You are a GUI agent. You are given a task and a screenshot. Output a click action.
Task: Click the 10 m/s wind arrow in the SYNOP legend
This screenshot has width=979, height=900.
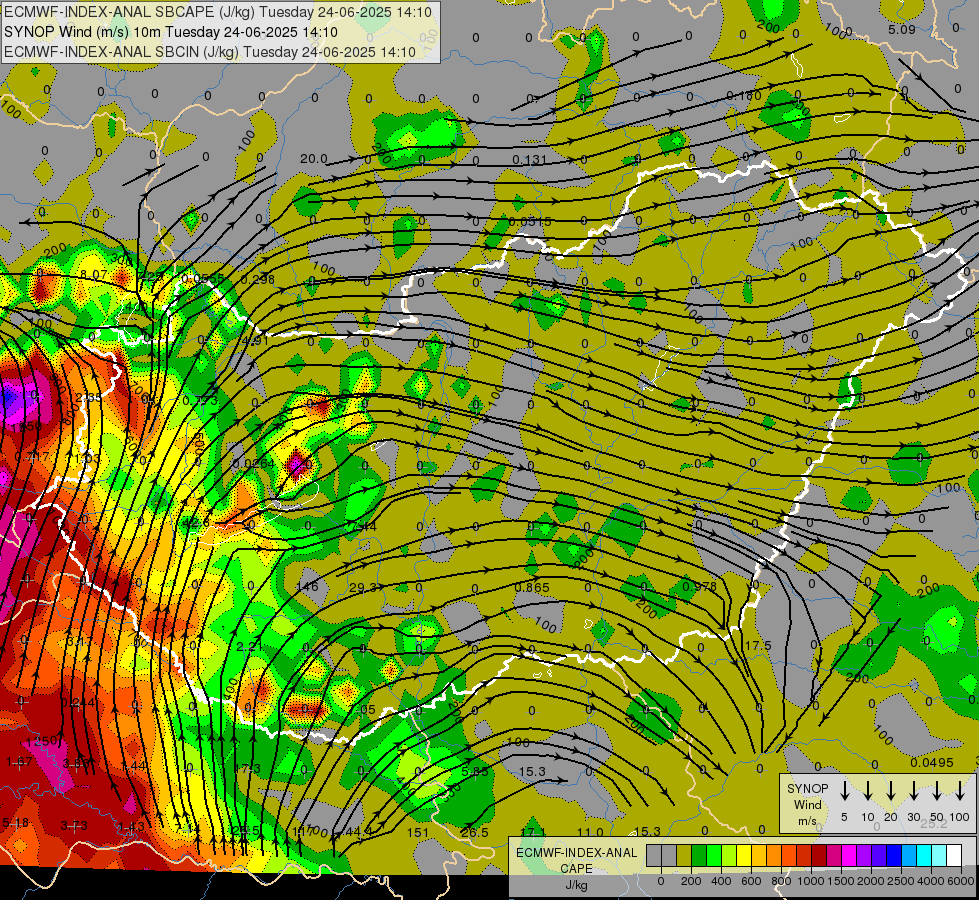pos(868,791)
